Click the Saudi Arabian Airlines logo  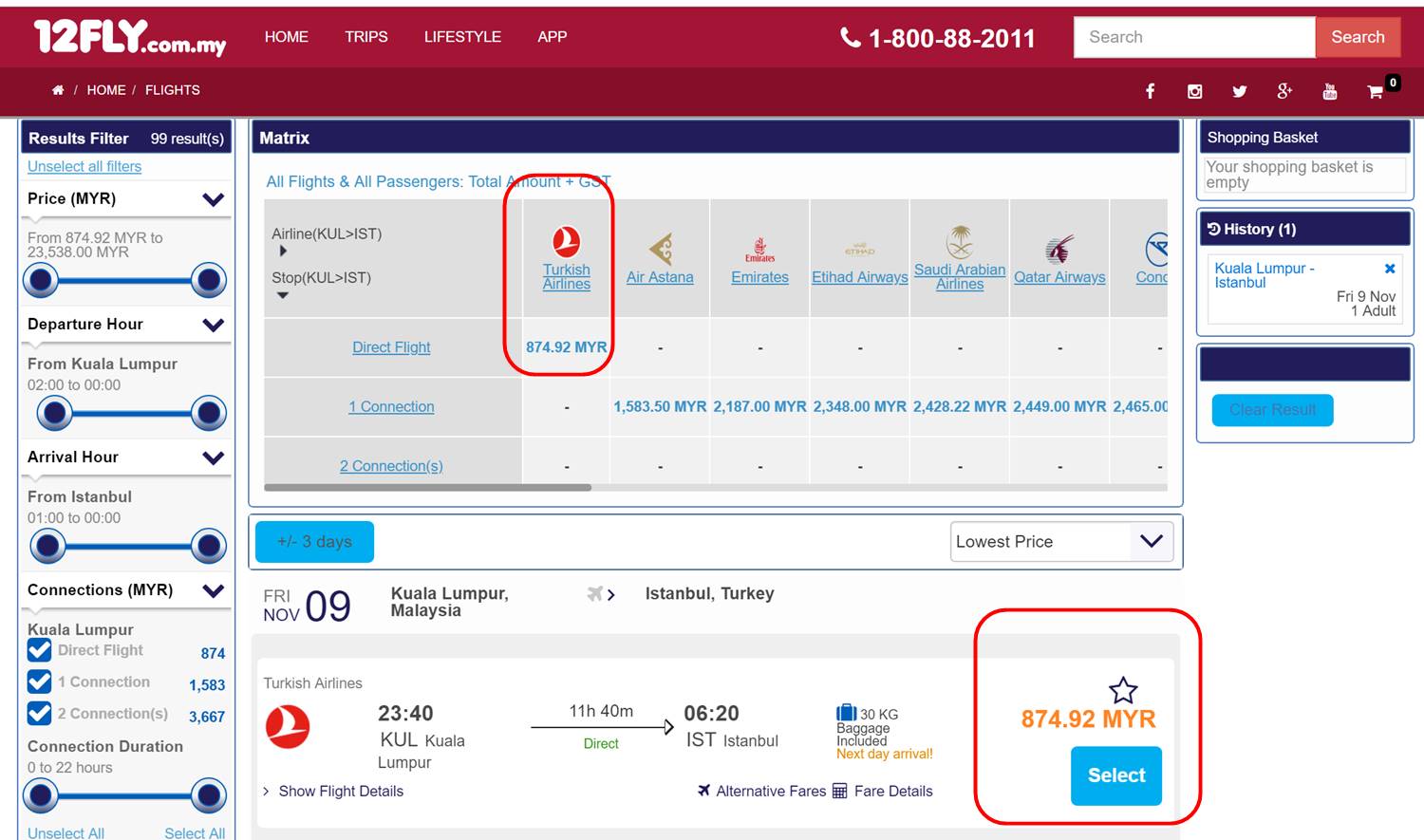(x=960, y=243)
